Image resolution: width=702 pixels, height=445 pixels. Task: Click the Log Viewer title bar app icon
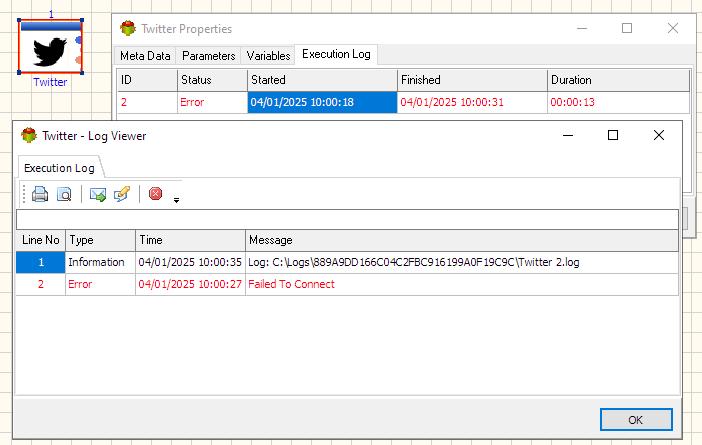pos(29,135)
